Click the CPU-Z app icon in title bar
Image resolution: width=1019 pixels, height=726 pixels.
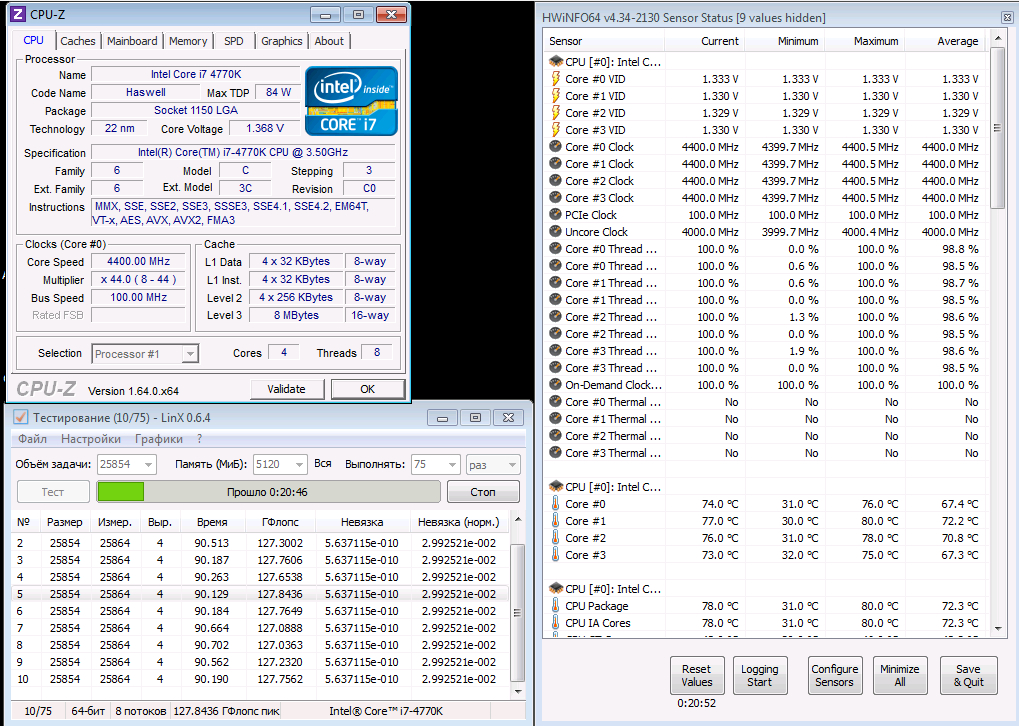[18, 14]
